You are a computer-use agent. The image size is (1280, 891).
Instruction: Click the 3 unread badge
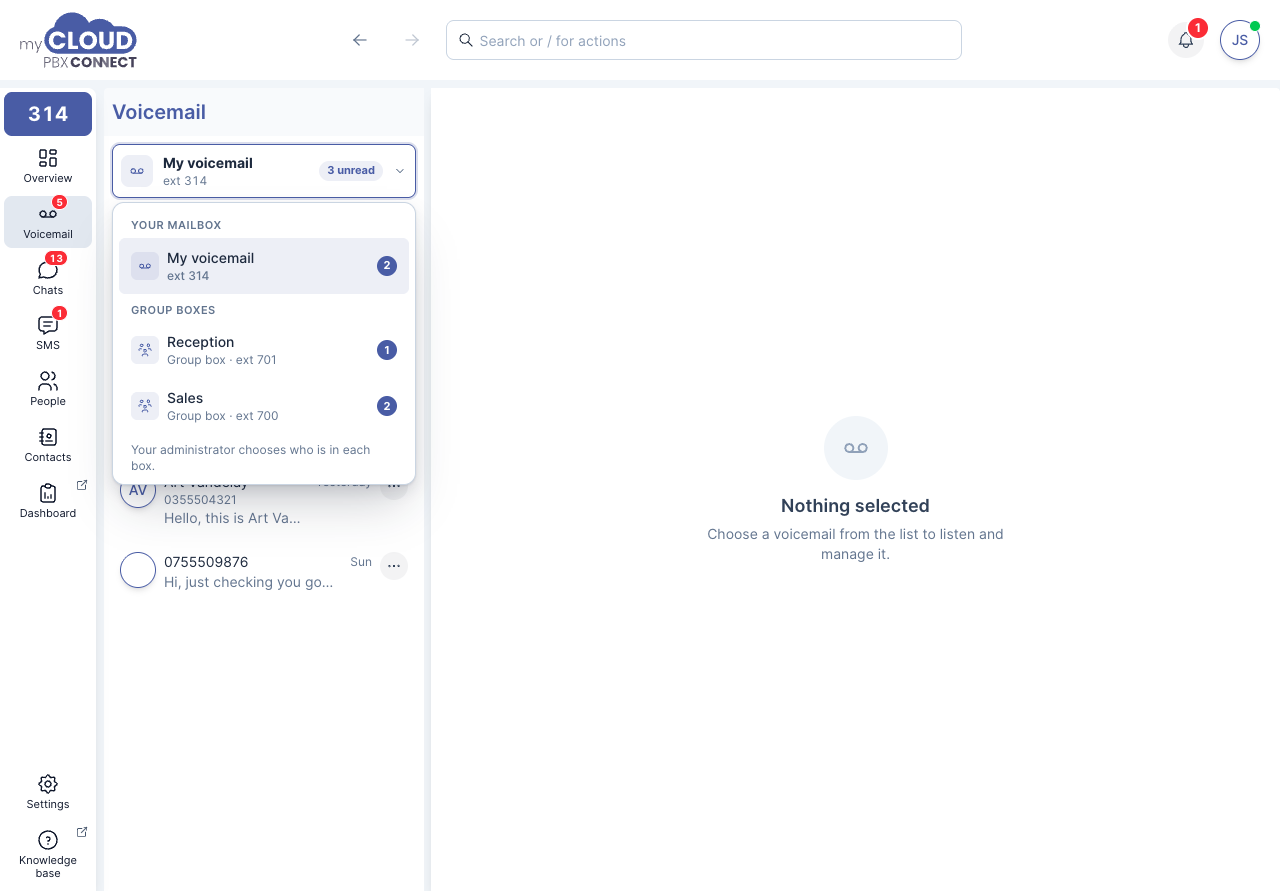351,171
